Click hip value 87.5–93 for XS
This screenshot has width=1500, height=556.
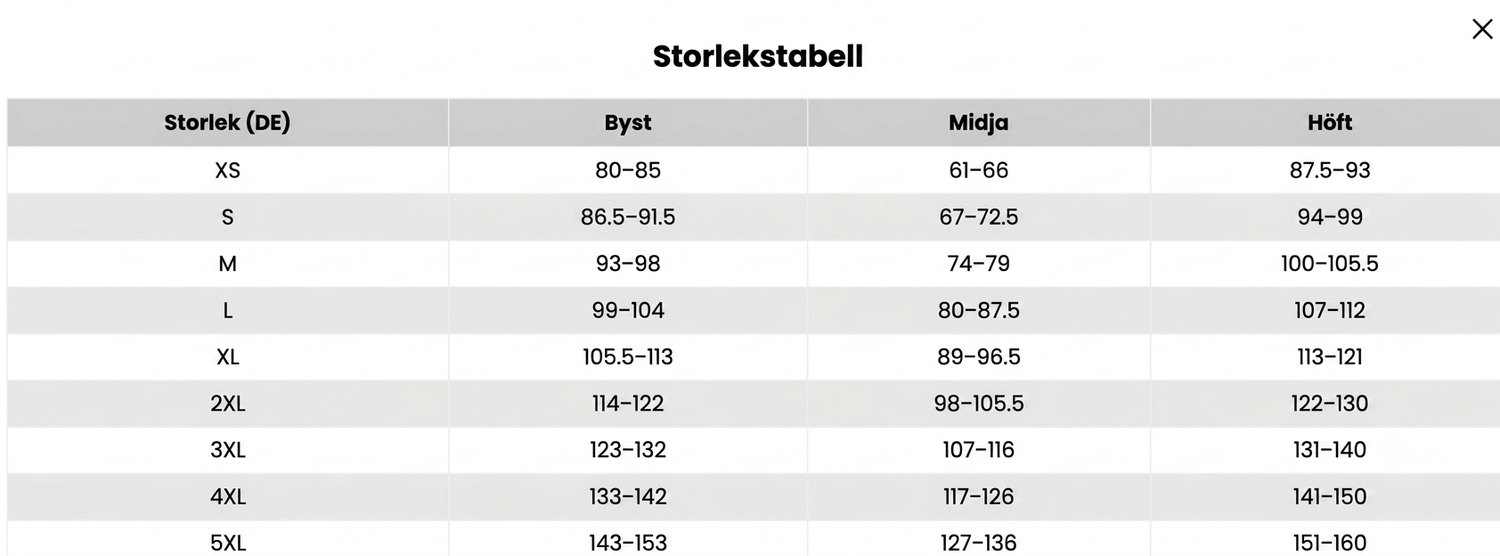coord(1329,170)
